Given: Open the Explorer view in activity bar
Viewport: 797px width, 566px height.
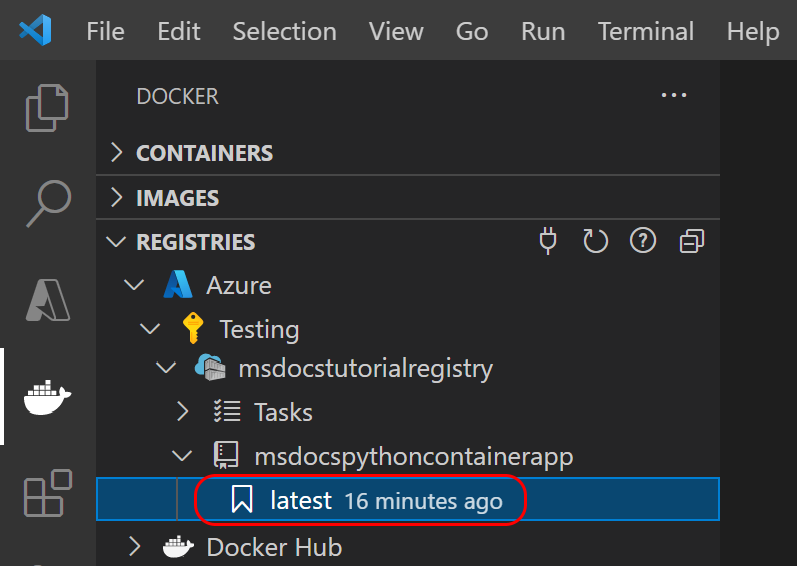Looking at the screenshot, I should click(47, 108).
